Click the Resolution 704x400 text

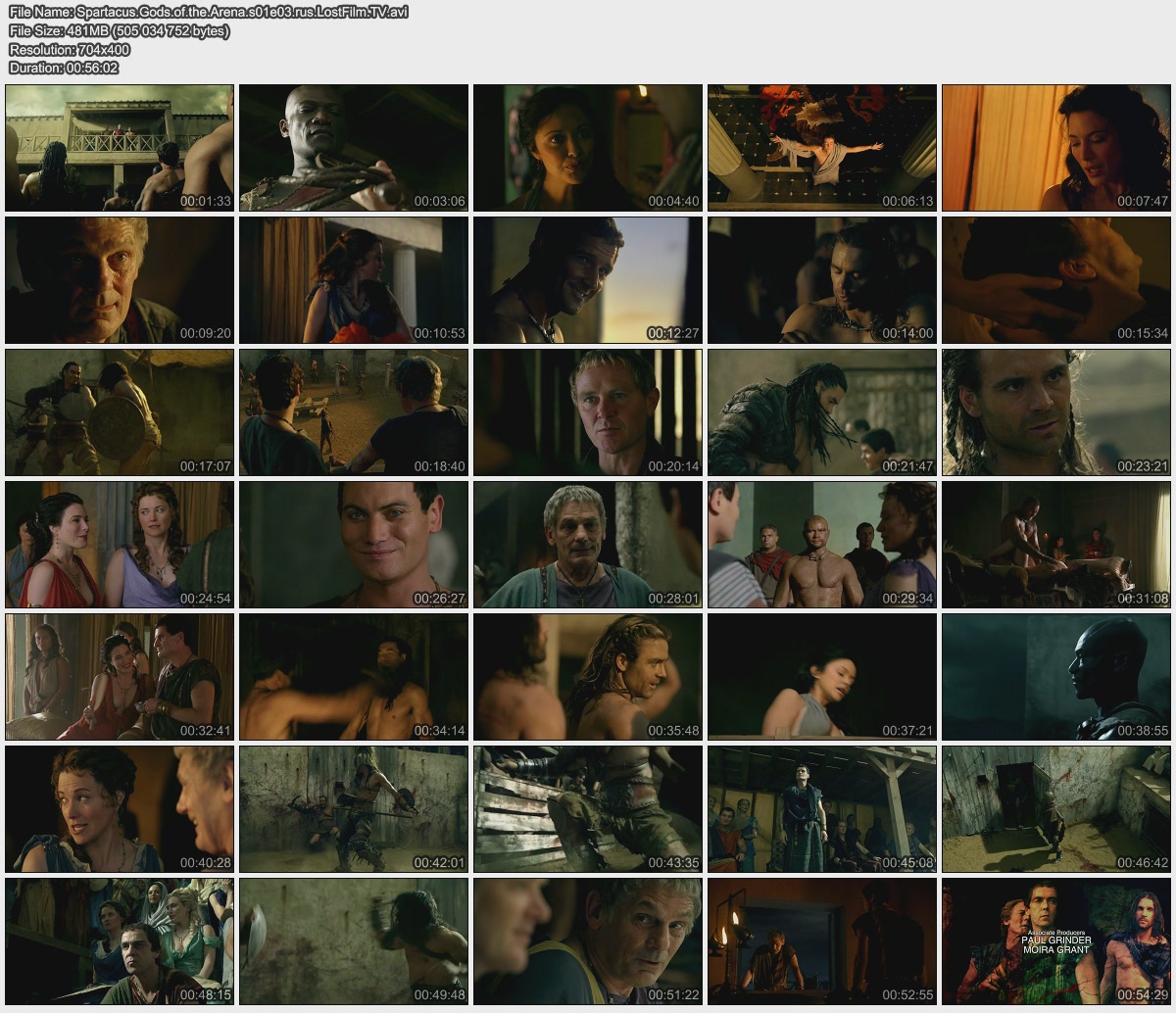coord(70,49)
